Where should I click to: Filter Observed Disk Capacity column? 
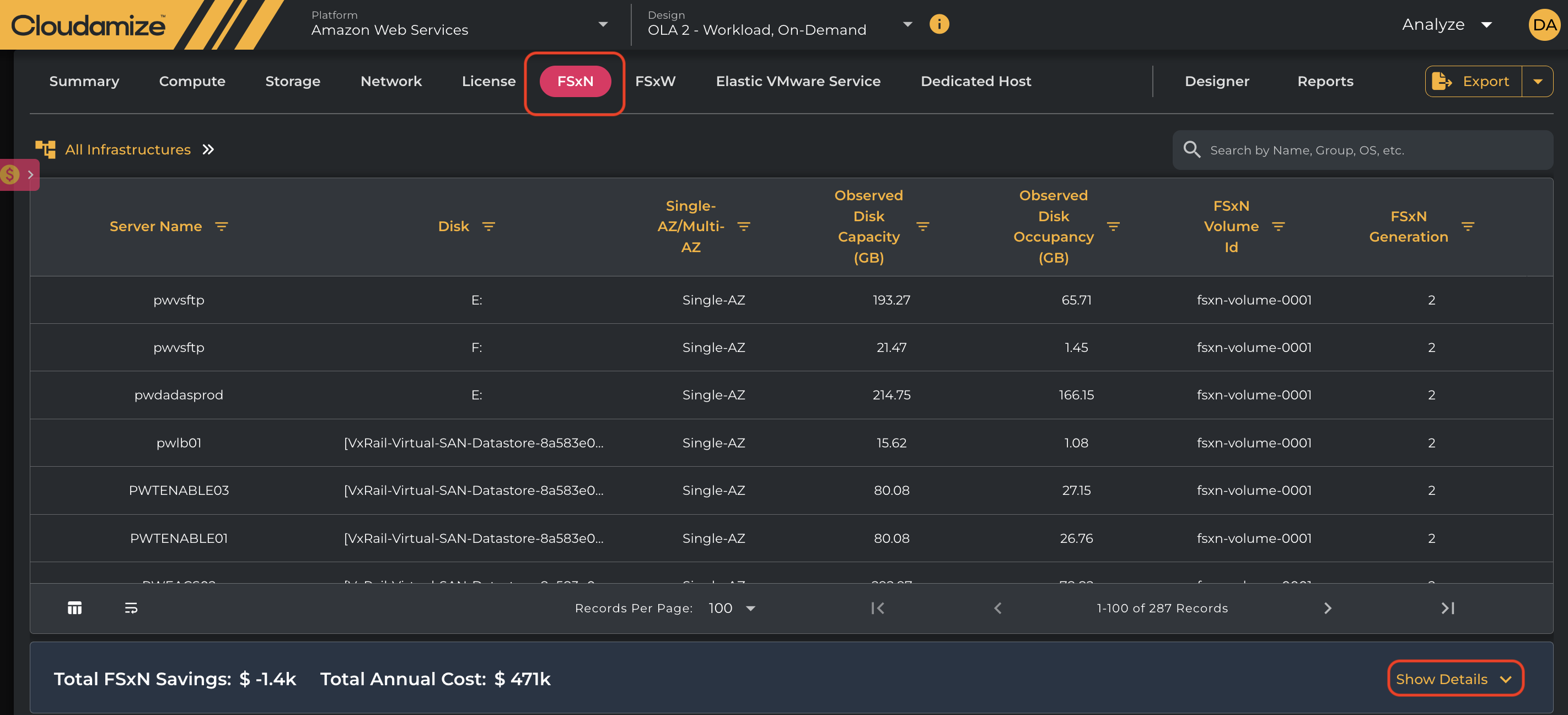[x=923, y=227]
